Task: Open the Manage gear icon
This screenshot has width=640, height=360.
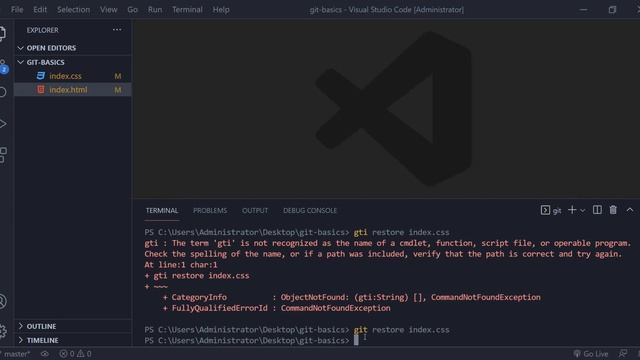Action: 3,331
